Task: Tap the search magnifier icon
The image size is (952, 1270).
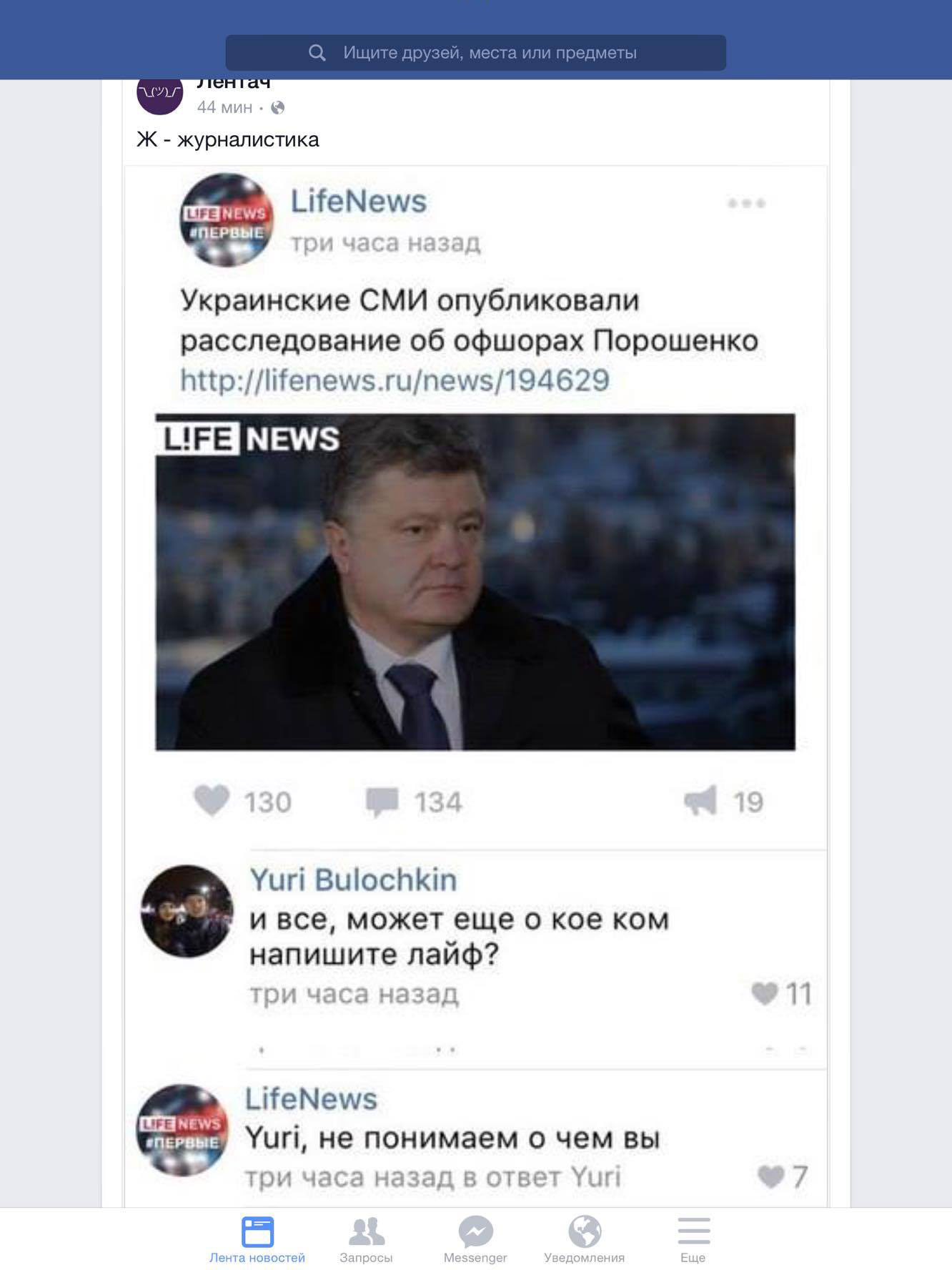Action: pos(317,53)
